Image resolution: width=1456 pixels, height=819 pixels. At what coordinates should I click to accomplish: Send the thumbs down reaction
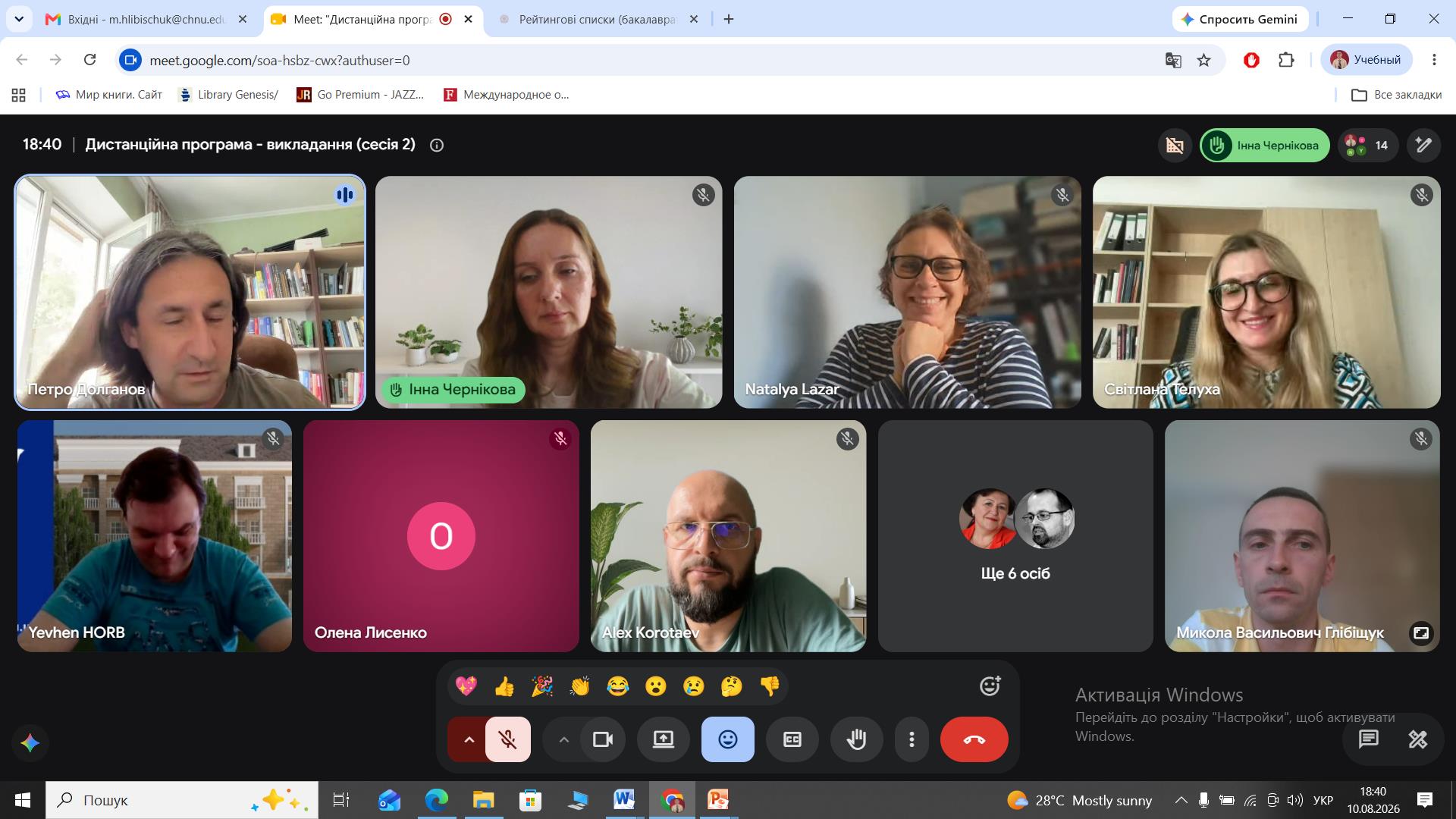769,686
